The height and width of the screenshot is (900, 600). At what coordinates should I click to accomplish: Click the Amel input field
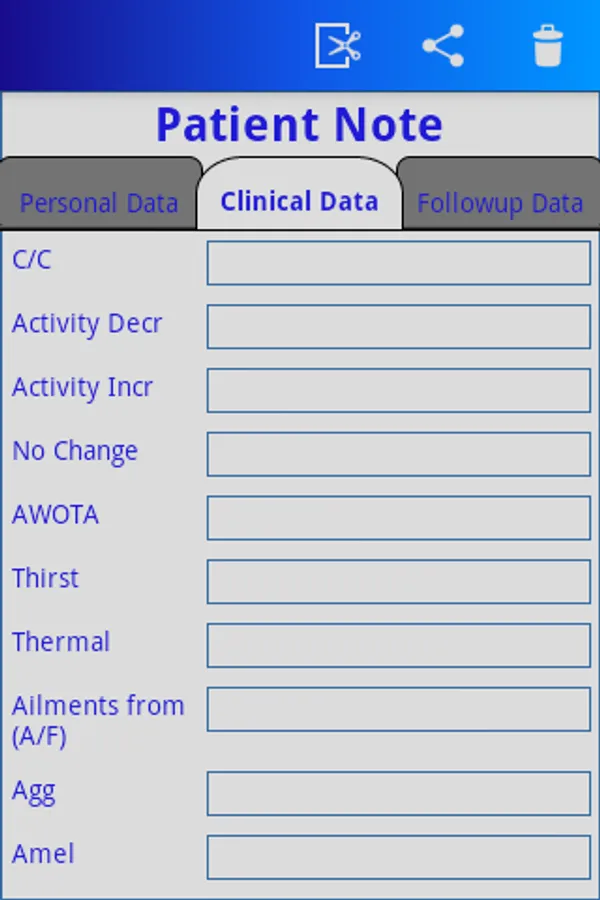(398, 857)
